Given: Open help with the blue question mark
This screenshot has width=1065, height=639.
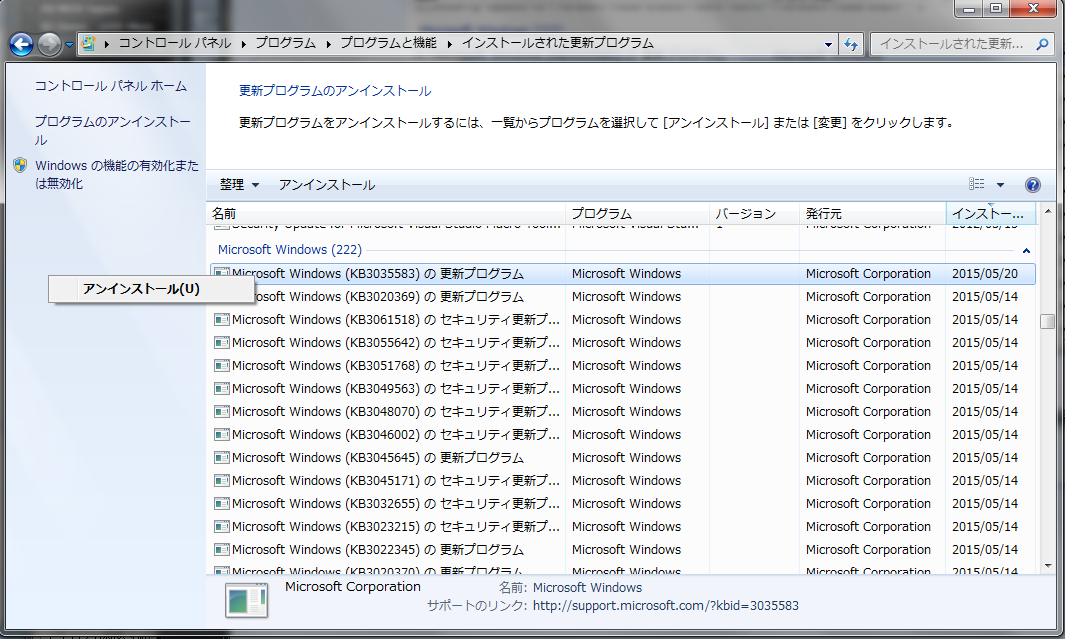Looking at the screenshot, I should coord(1032,185).
